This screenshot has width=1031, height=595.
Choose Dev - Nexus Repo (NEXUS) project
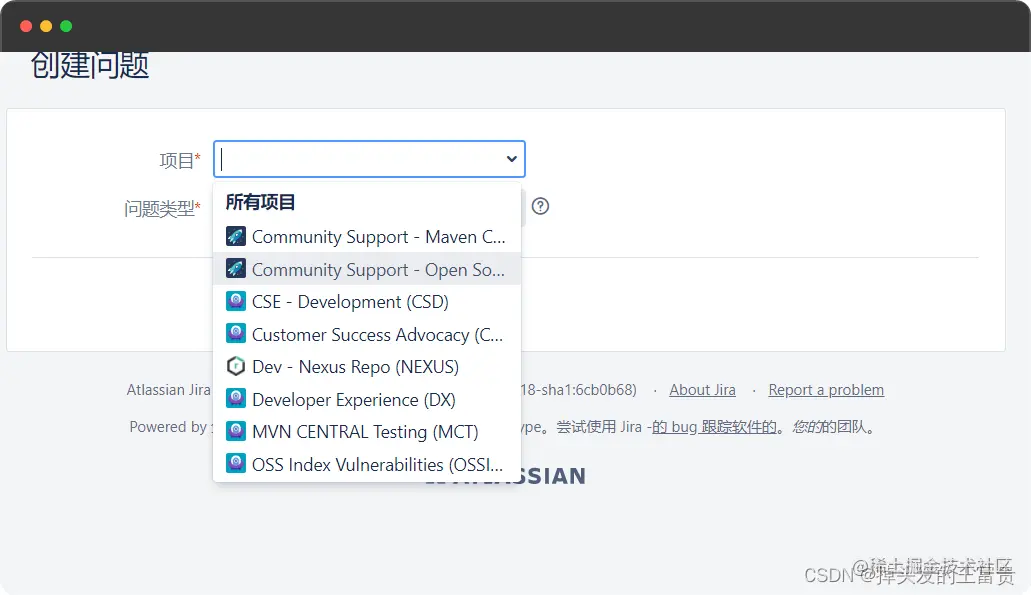click(367, 367)
